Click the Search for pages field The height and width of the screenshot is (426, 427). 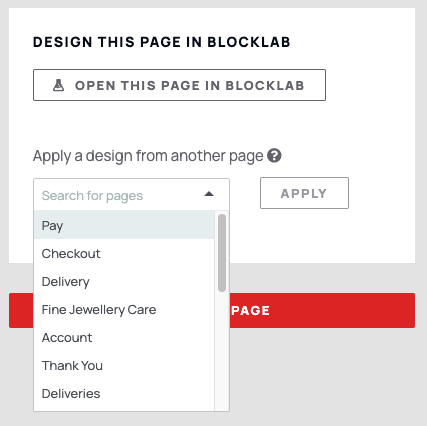pyautogui.click(x=131, y=195)
